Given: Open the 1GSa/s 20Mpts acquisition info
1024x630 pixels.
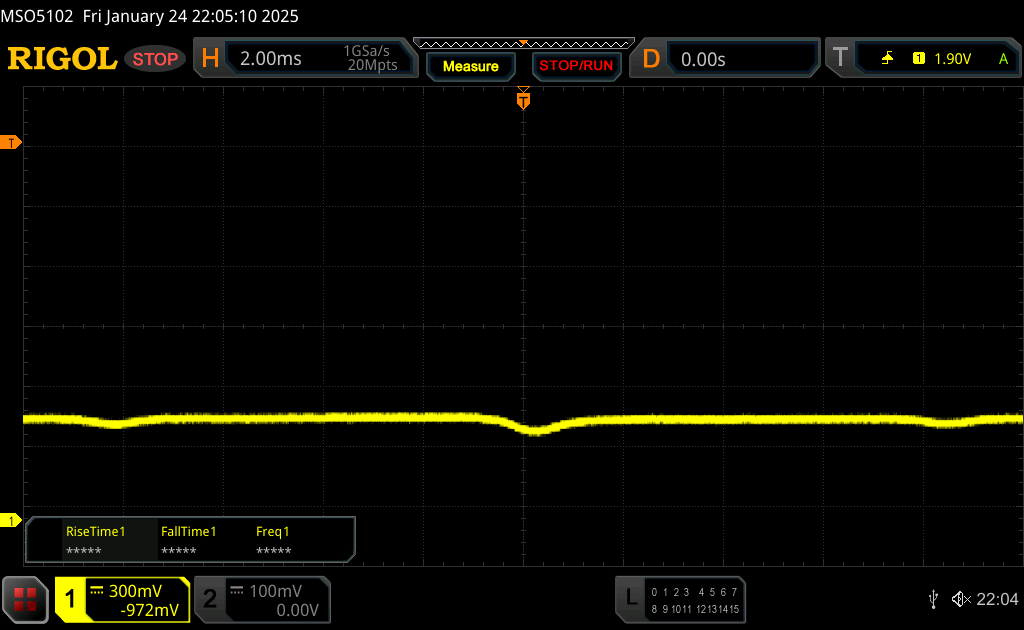Looking at the screenshot, I should (x=372, y=58).
